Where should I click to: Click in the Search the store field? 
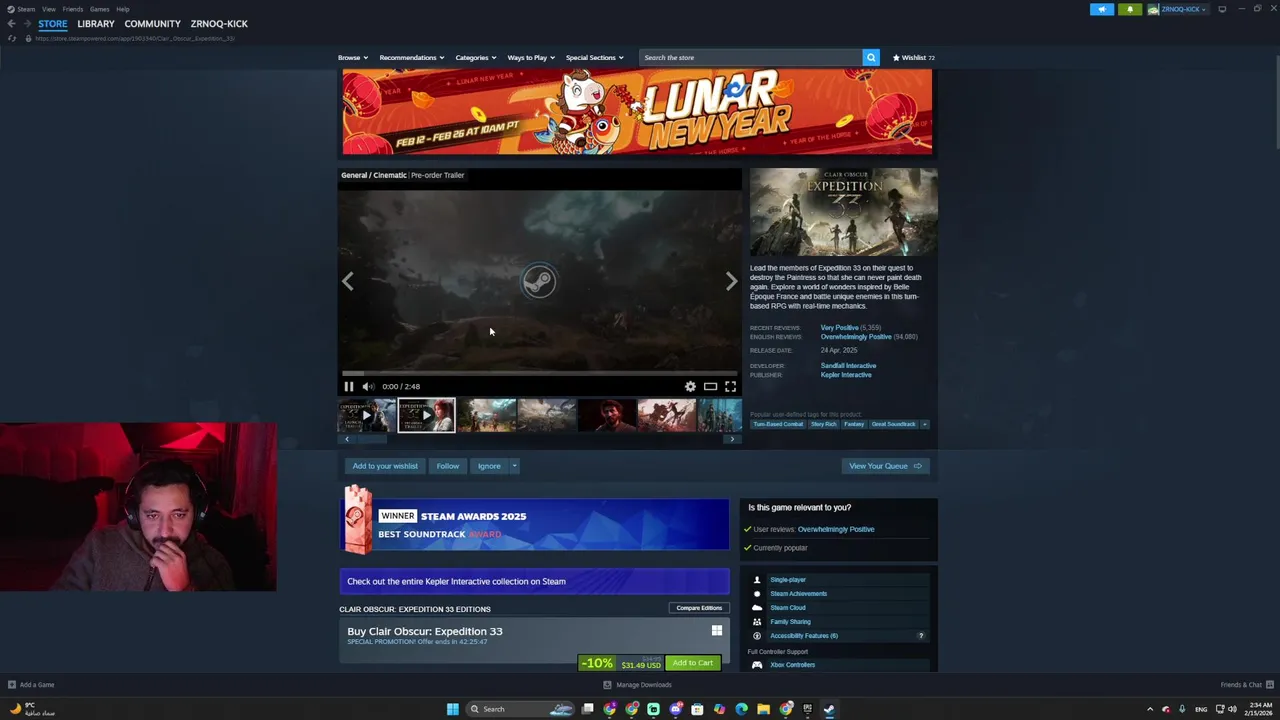750,57
